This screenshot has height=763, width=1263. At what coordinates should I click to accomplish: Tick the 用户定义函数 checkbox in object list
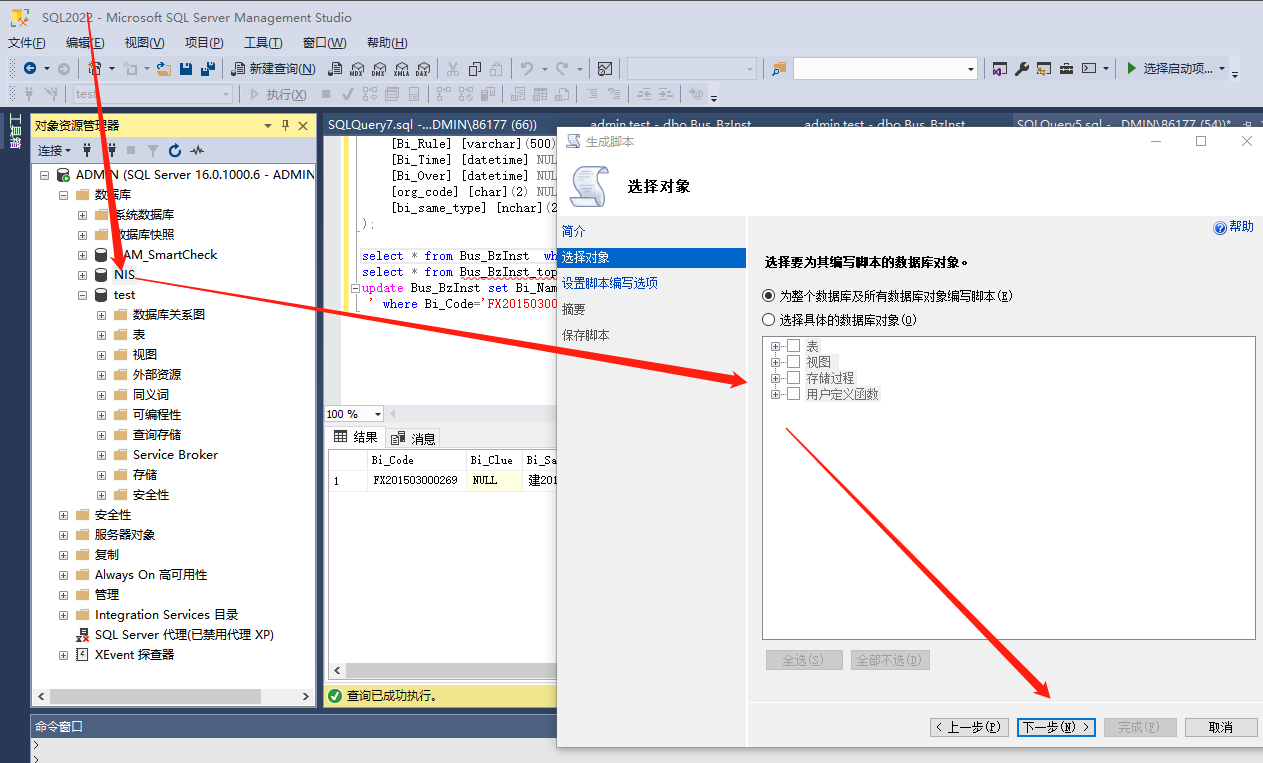pos(794,394)
